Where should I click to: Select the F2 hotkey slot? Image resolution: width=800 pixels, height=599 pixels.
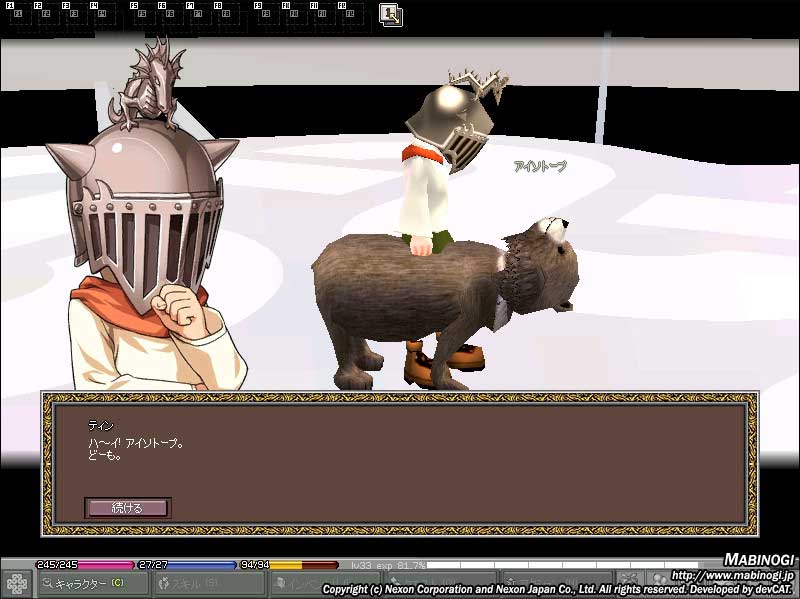tap(46, 14)
